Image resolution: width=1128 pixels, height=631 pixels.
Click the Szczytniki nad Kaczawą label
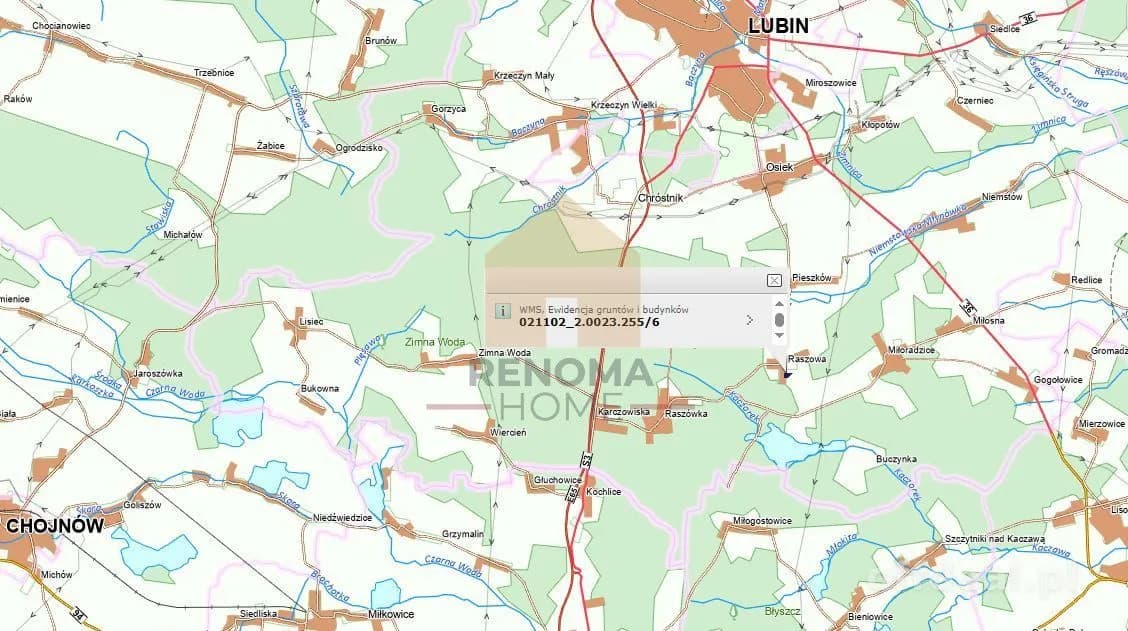click(994, 539)
